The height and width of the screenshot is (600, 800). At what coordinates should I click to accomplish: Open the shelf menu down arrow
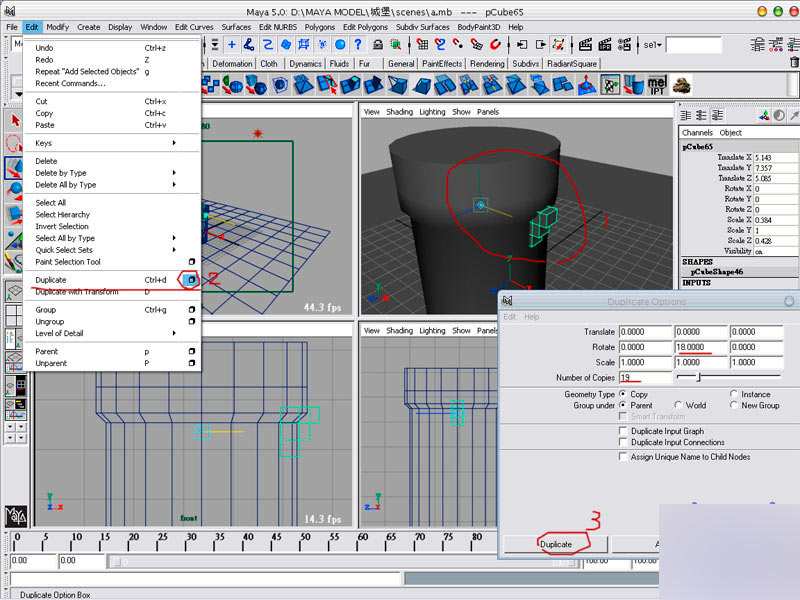click(x=18, y=94)
